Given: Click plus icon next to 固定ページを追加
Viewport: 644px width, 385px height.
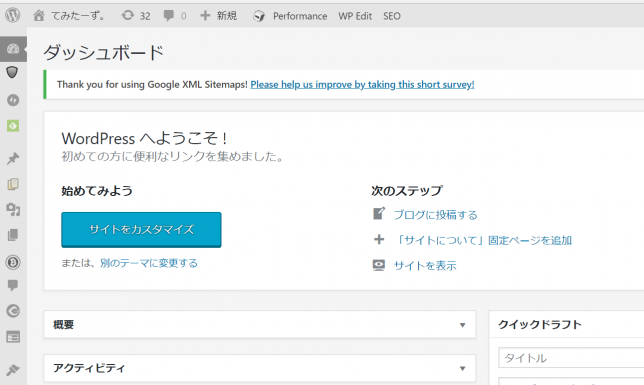Looking at the screenshot, I should tap(379, 240).
